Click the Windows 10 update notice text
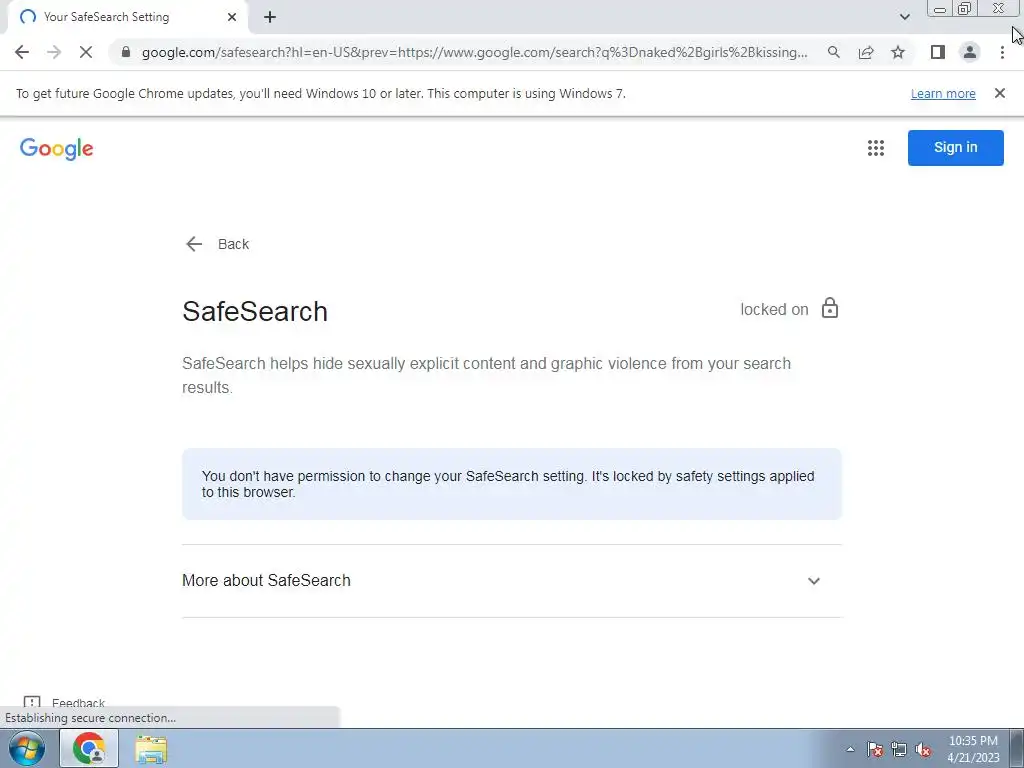 pos(321,93)
